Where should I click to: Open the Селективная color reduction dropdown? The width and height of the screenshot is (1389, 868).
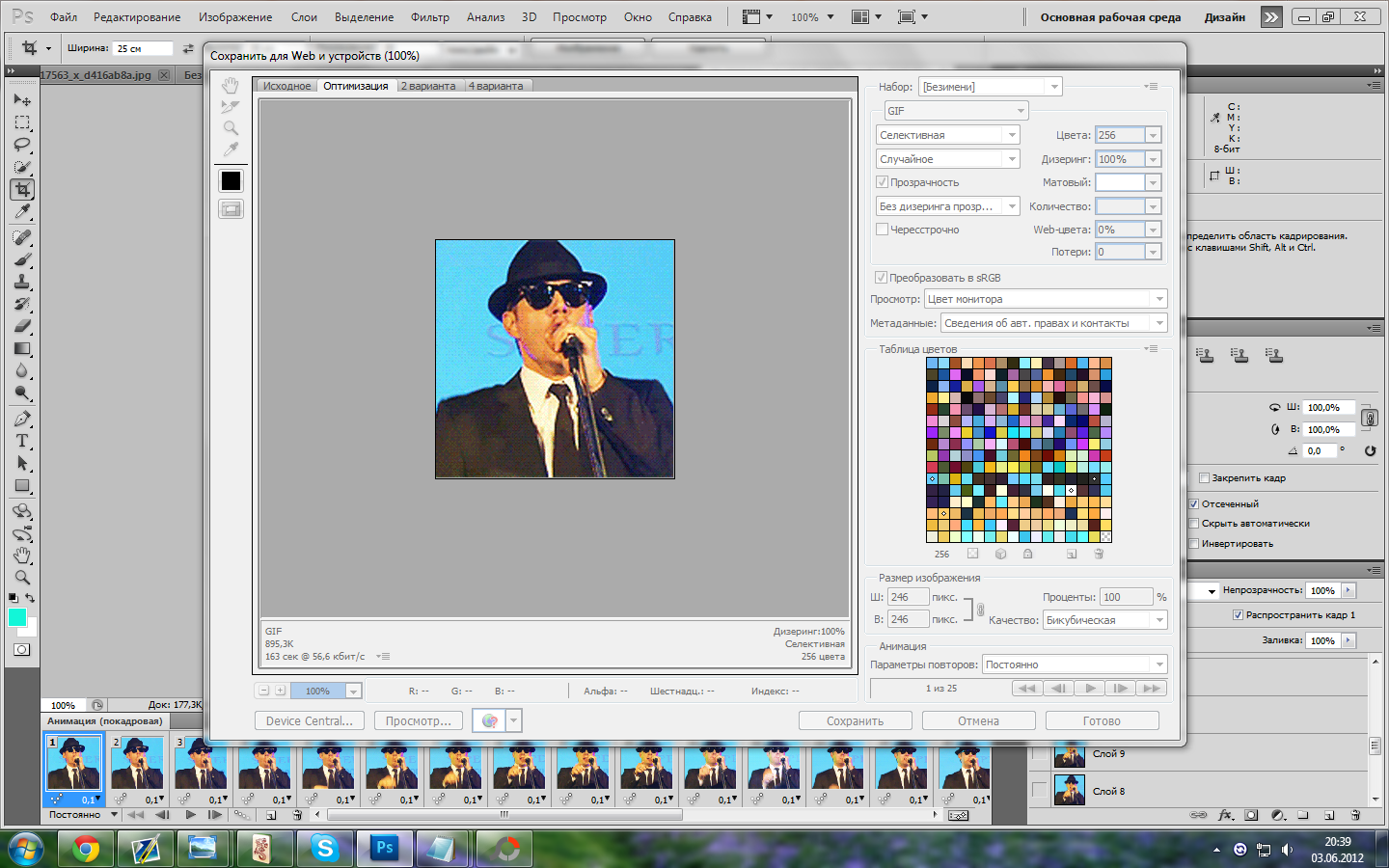coord(947,135)
